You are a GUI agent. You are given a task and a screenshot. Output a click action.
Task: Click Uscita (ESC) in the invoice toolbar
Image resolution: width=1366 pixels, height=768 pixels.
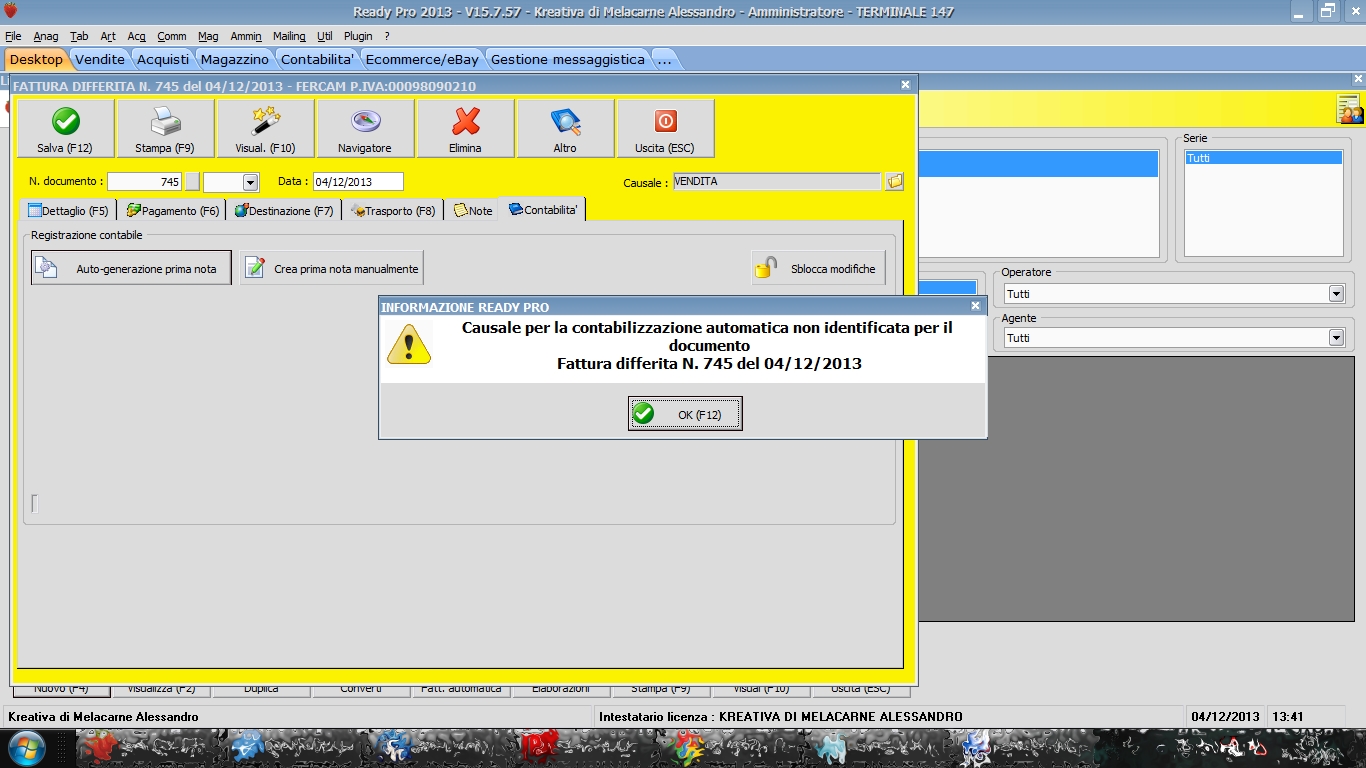[x=665, y=128]
